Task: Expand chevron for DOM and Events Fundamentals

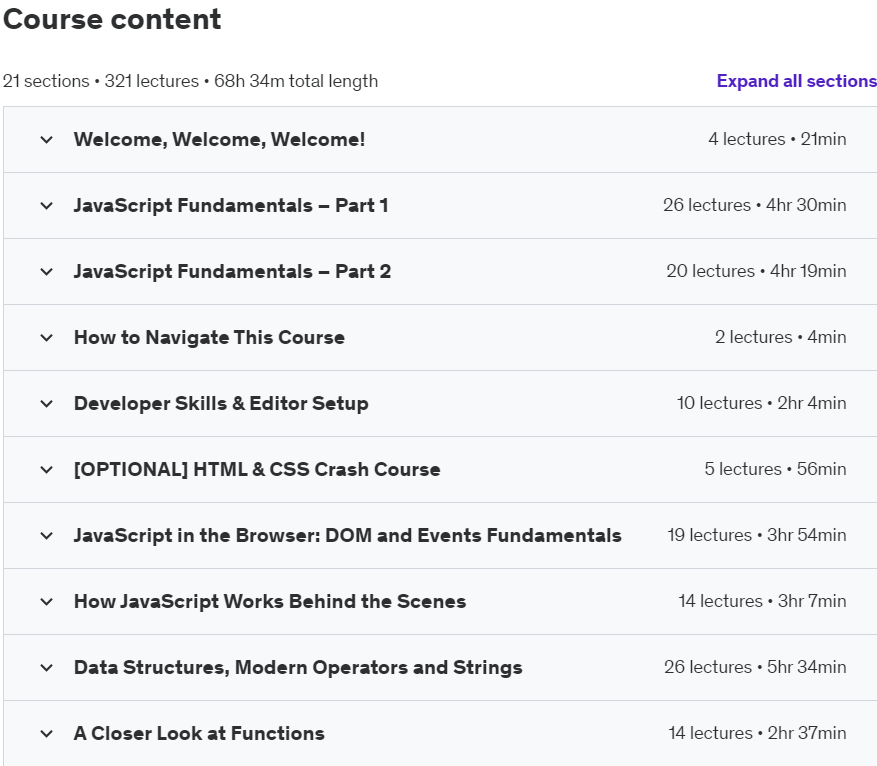Action: 46,536
